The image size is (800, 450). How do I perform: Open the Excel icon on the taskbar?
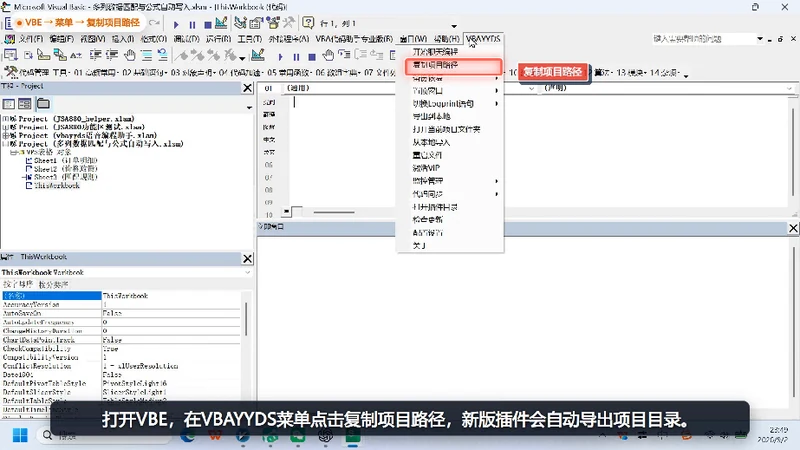pos(353,435)
